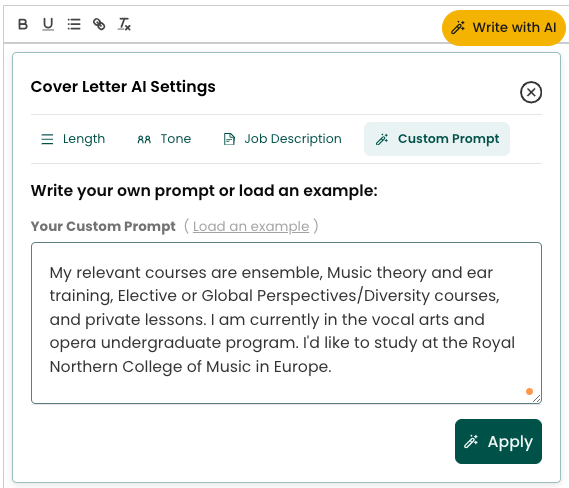This screenshot has height=488, width=569.
Task: Close the Cover Letter AI Settings panel
Action: (x=531, y=92)
